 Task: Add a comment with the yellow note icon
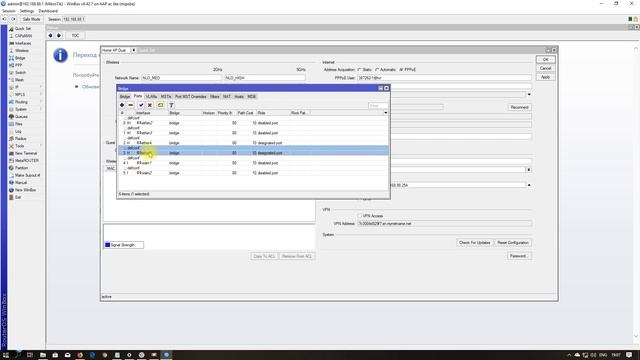pos(160,105)
